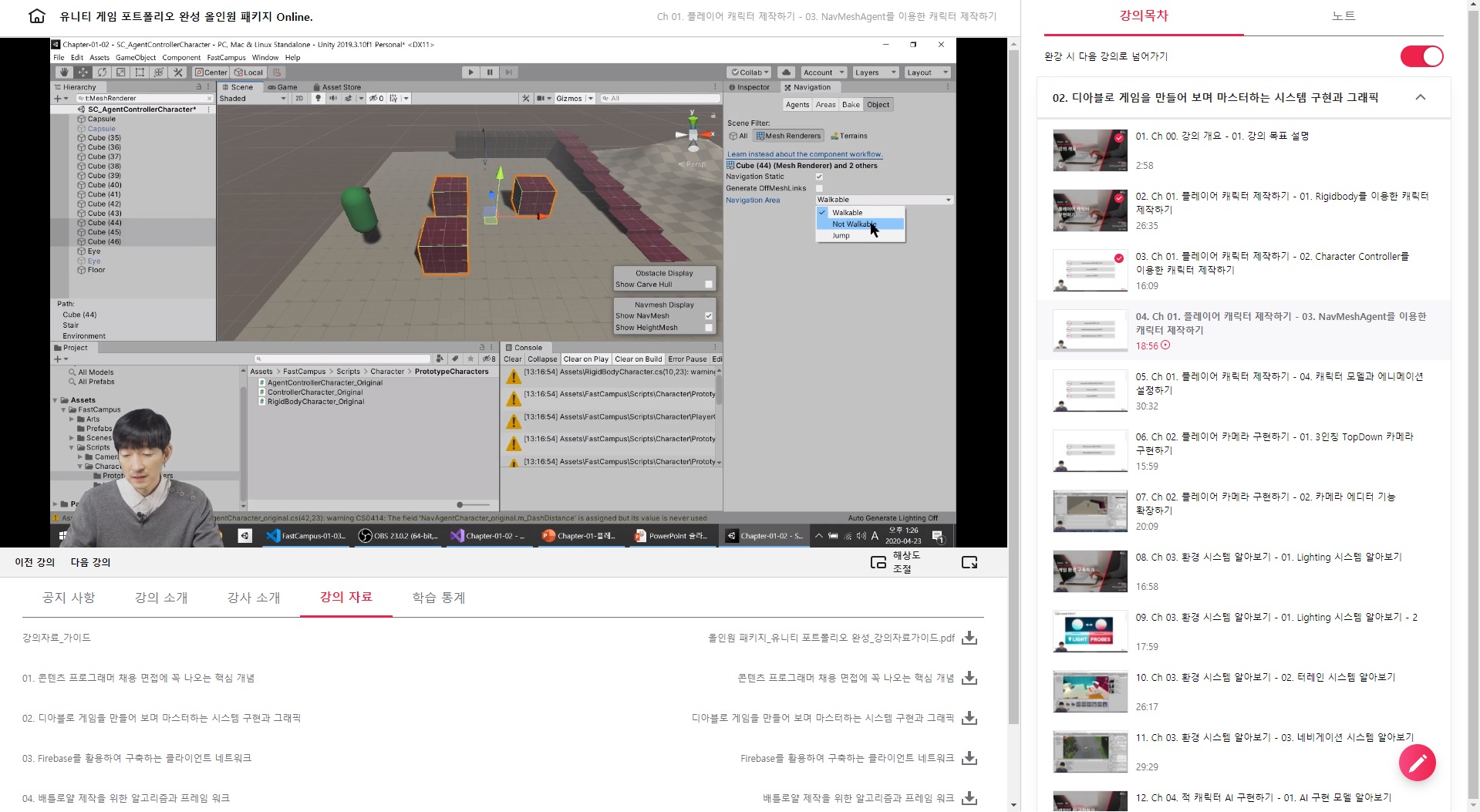Switch to the 학습 통계 tab

(439, 598)
